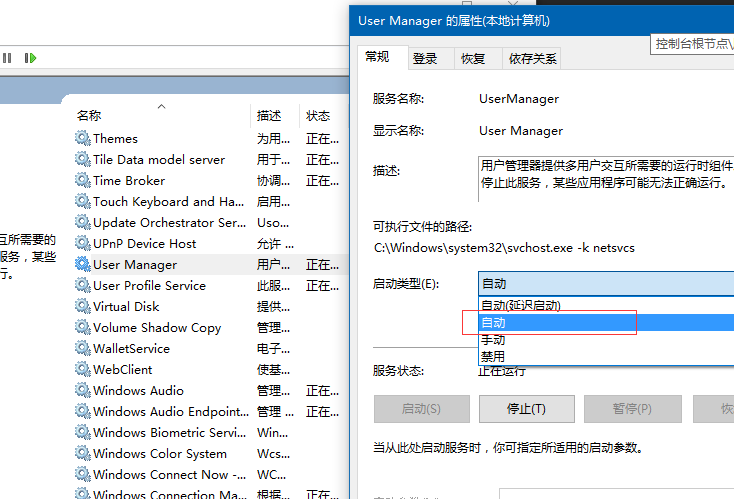Click the 状态 column header
This screenshot has width=734, height=499.
click(x=318, y=116)
